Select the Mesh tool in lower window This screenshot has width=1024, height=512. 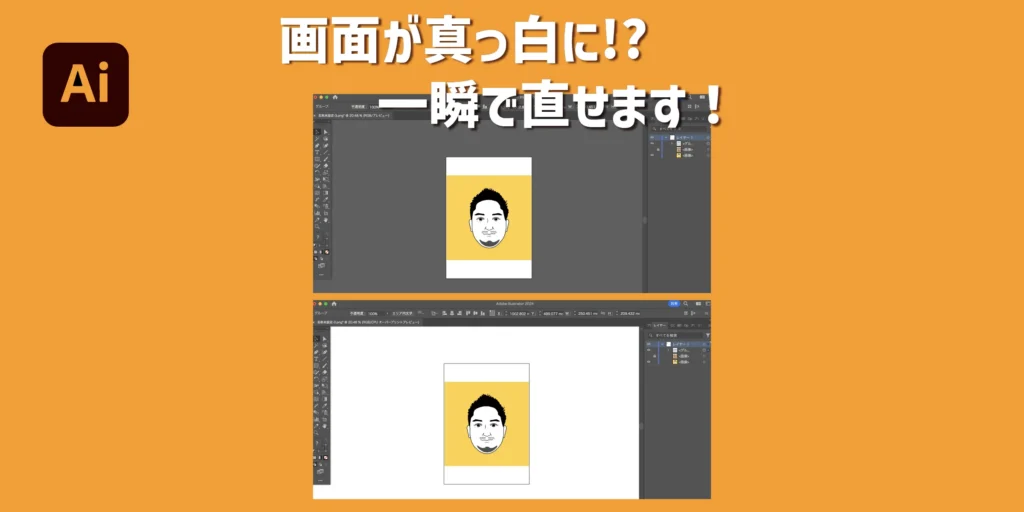[317, 398]
